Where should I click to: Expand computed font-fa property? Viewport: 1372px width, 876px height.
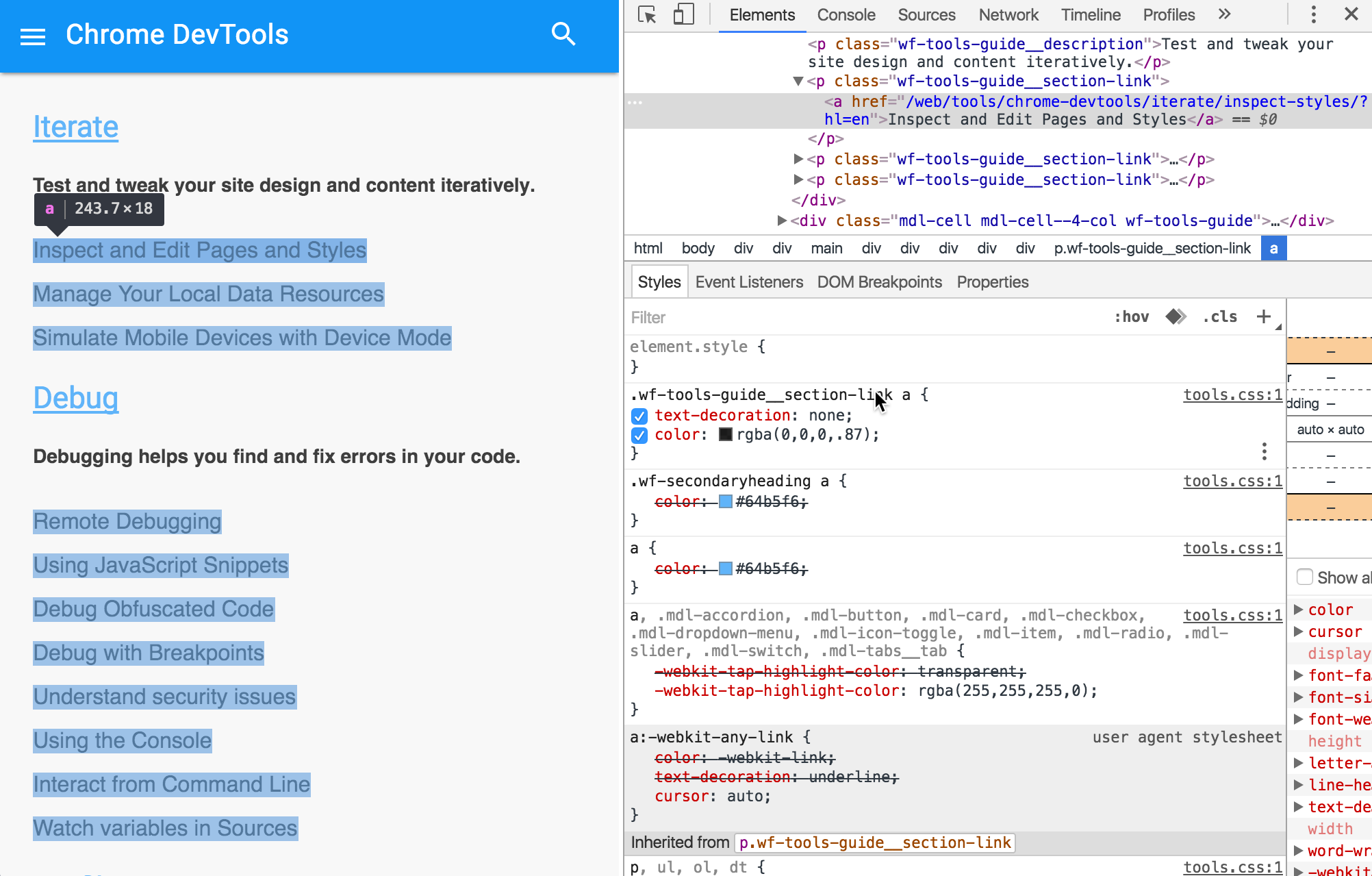pyautogui.click(x=1298, y=675)
